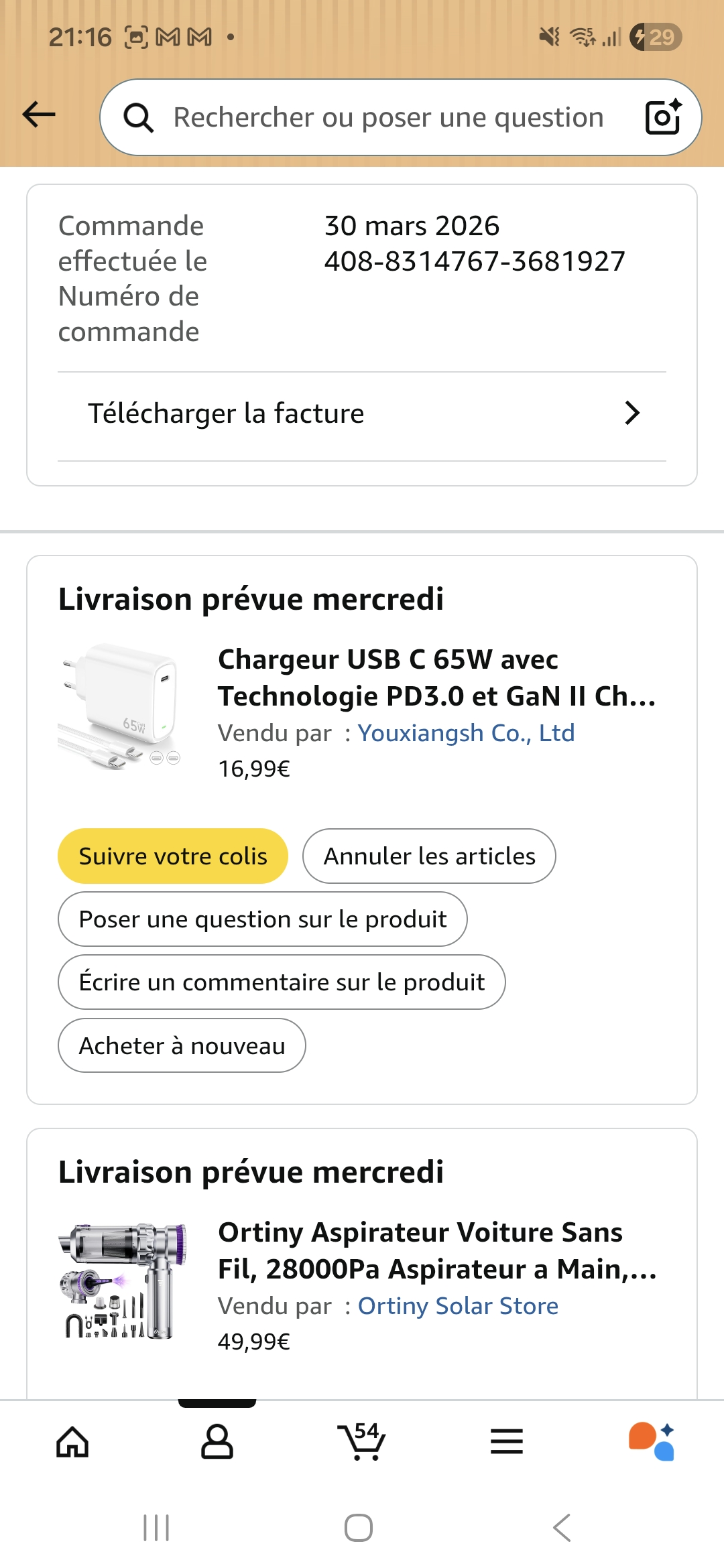
Task: Tap Poser une question sur le produit
Action: (x=262, y=919)
